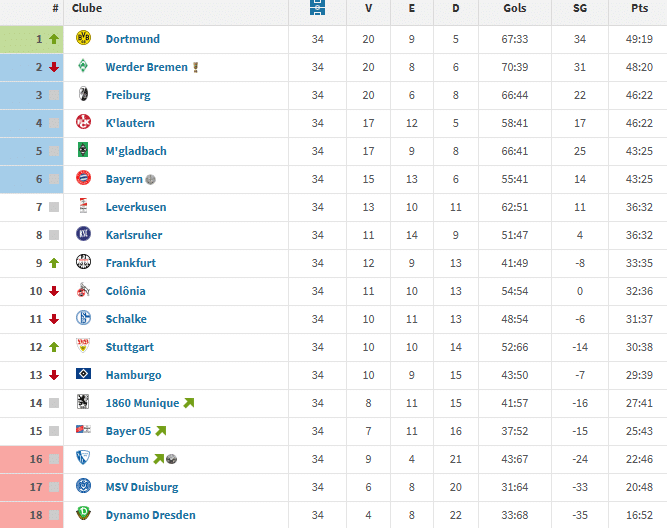Image resolution: width=667 pixels, height=528 pixels.
Task: Click the Clube column header
Action: [x=87, y=8]
